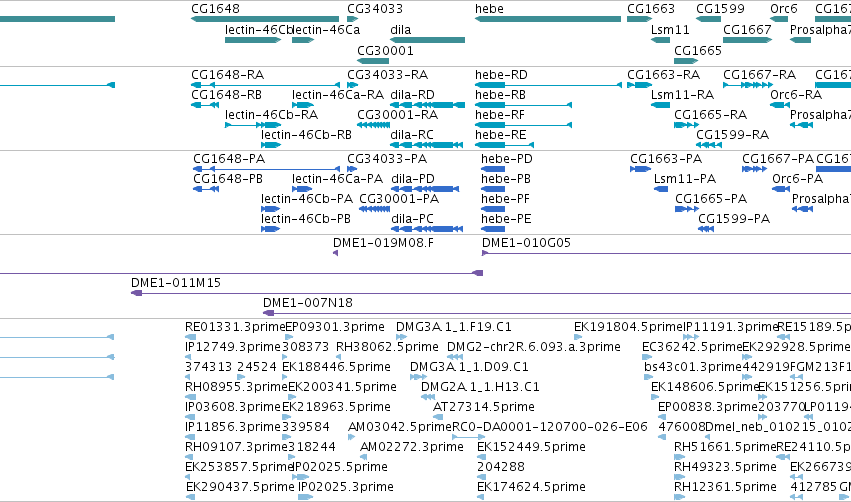The height and width of the screenshot is (502, 851).
Task: Click protein dila-PD
Action: coord(412,179)
